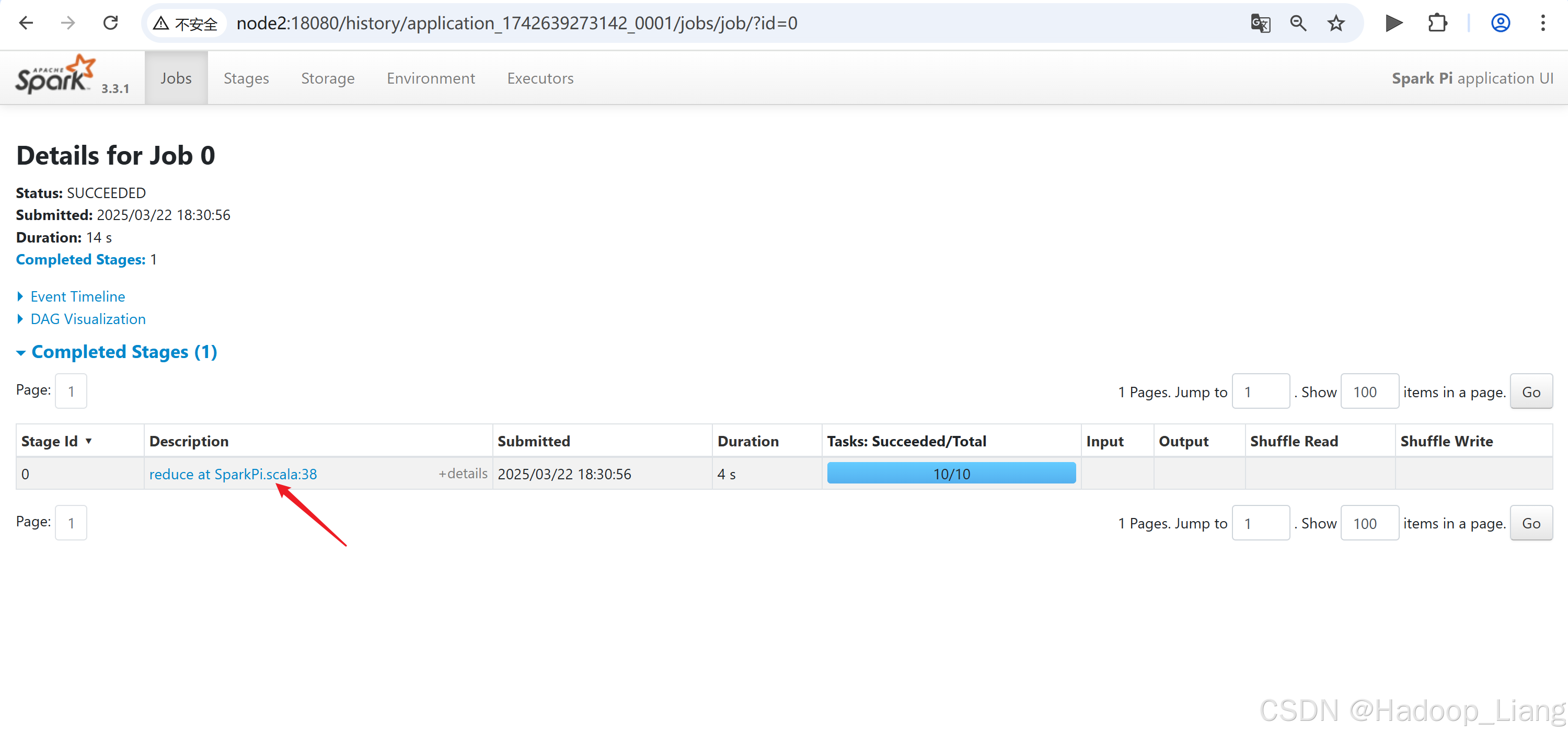Expand the Event Timeline section

(77, 296)
